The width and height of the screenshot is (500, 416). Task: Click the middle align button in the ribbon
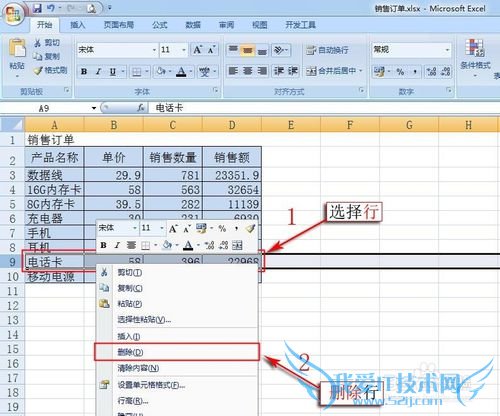pos(248,50)
